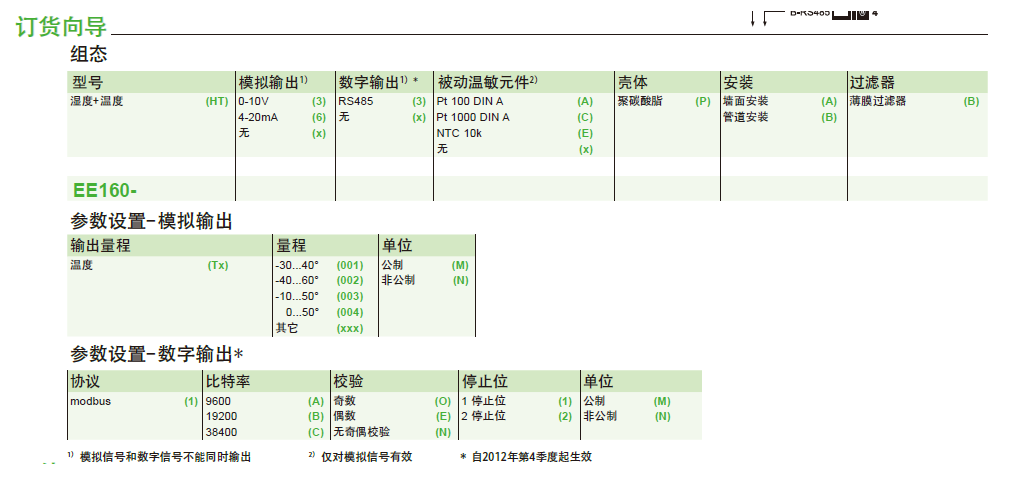The width and height of the screenshot is (1013, 489).
Task: Click the (O) parity code
Action: click(x=443, y=401)
